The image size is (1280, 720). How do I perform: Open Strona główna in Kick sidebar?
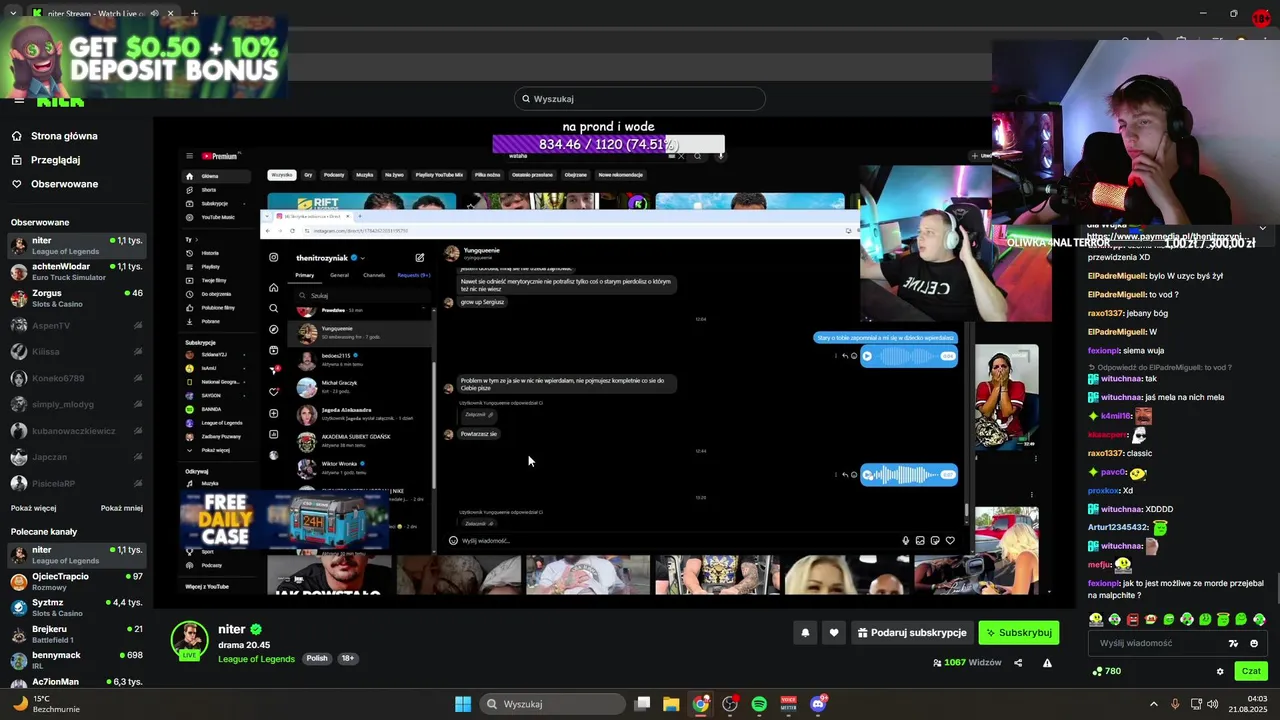pyautogui.click(x=64, y=136)
